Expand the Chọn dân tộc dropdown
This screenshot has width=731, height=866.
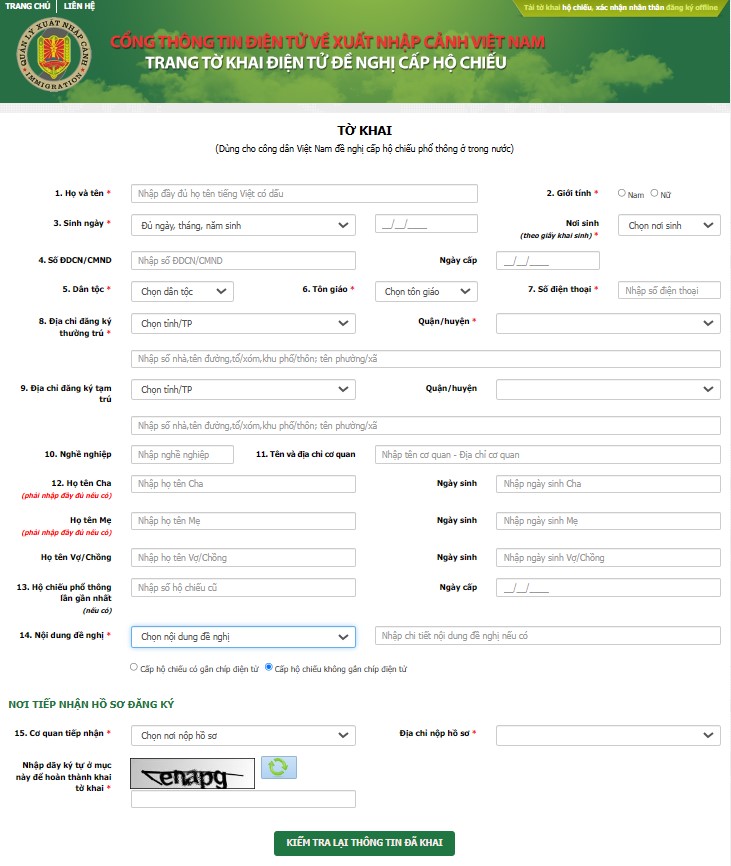tap(182, 292)
